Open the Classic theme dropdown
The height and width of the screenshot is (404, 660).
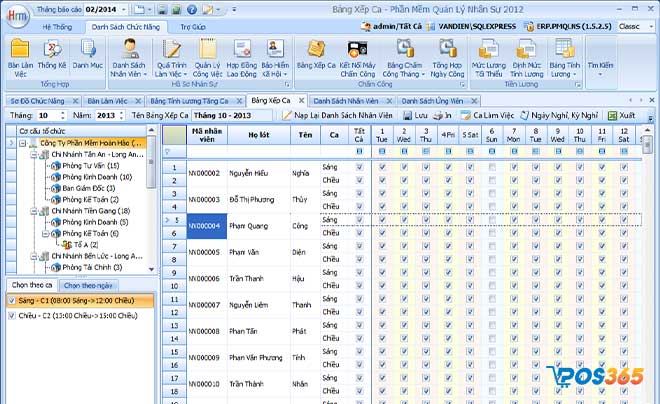[651, 27]
